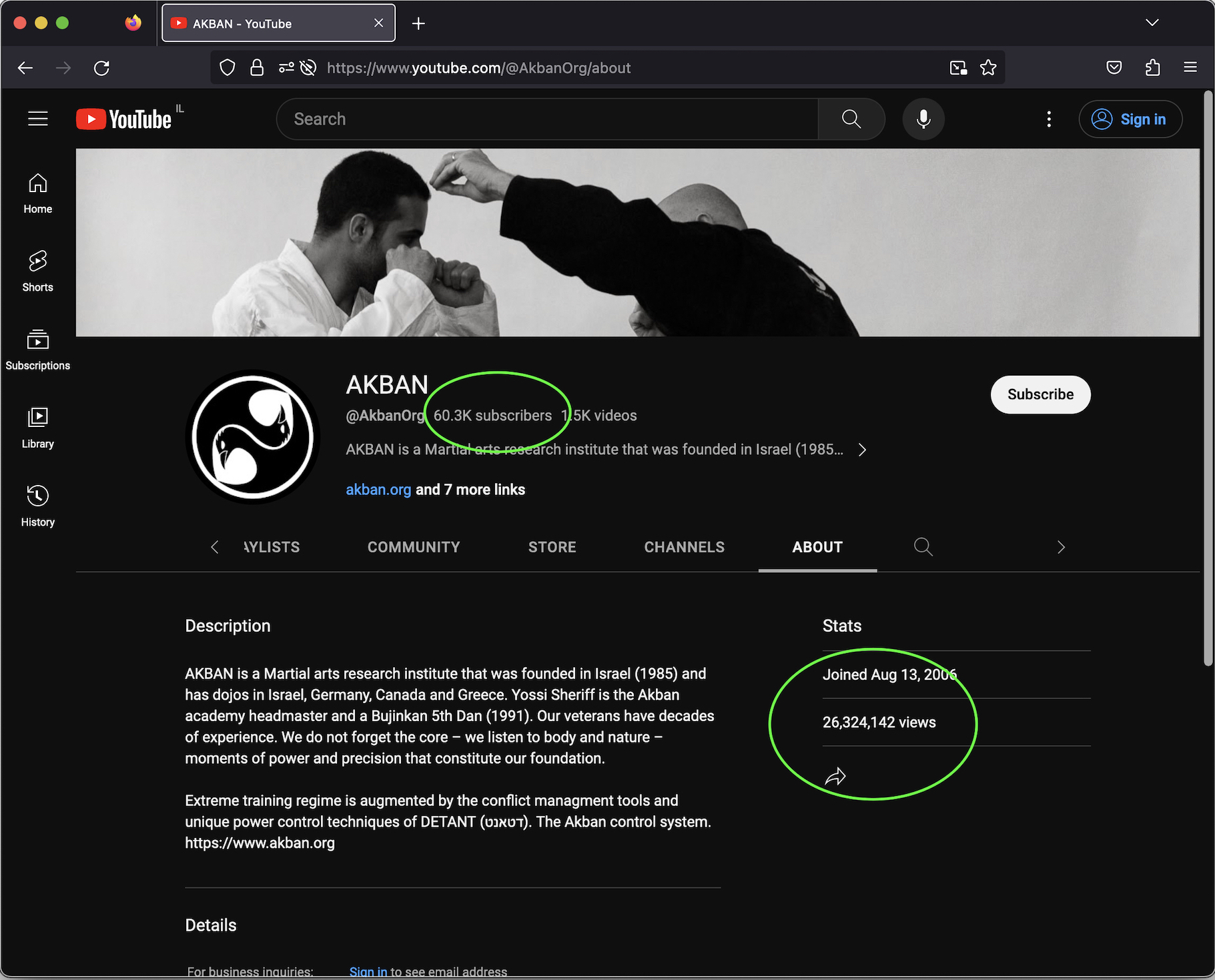1215x980 pixels.
Task: Click the https://www.akban.org description text
Action: [x=260, y=843]
